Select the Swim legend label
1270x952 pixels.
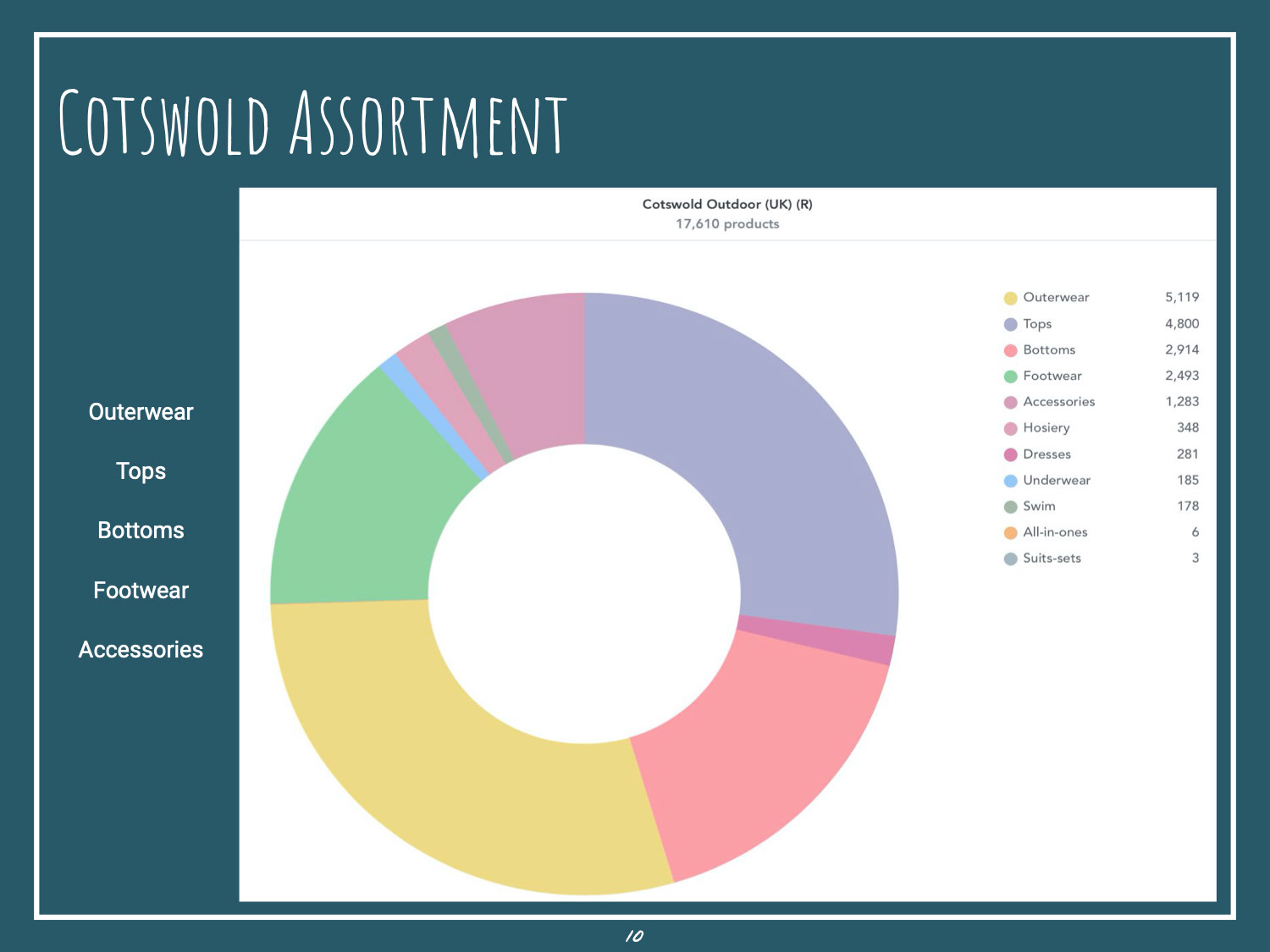click(x=1039, y=506)
